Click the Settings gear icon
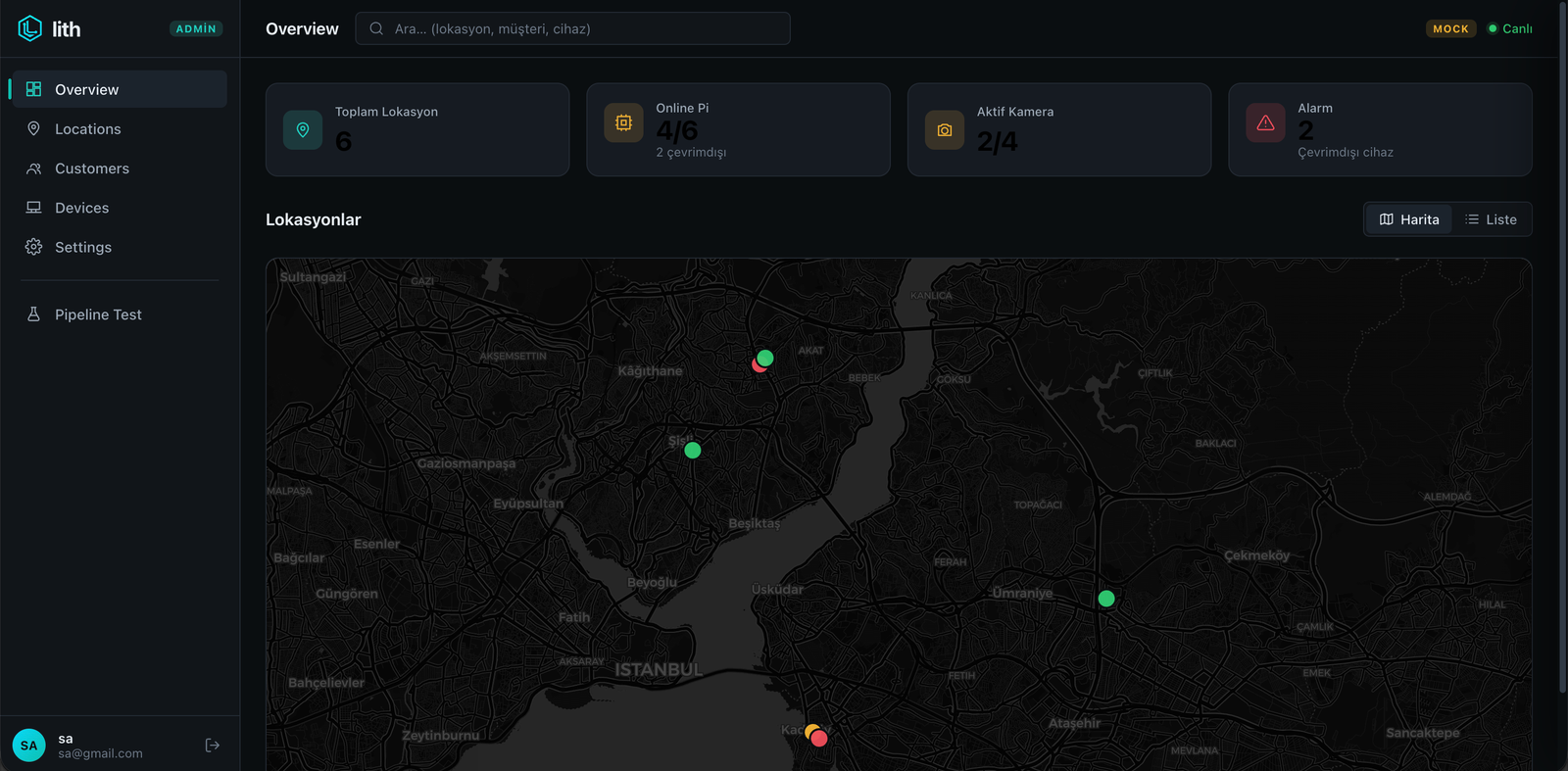Viewport: 1568px width, 771px height. click(x=33, y=247)
